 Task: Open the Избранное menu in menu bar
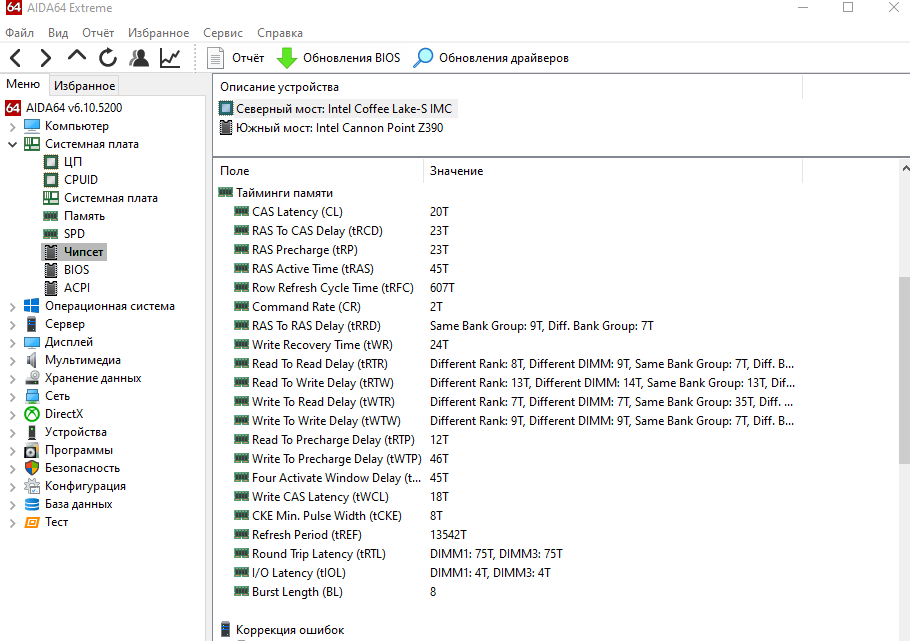tap(158, 33)
